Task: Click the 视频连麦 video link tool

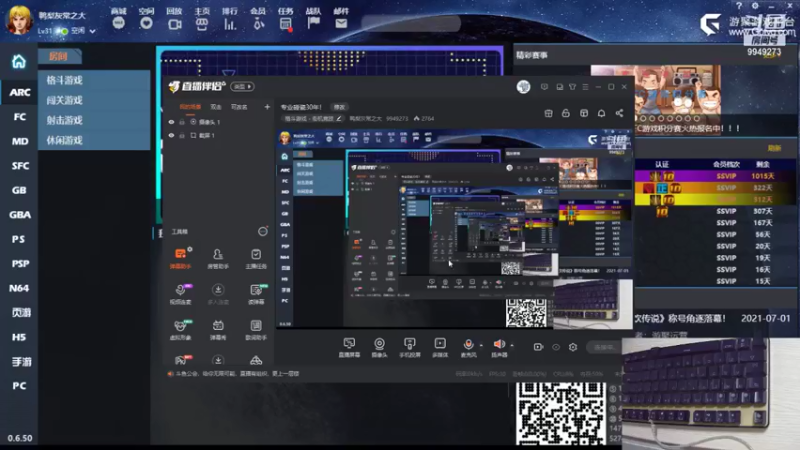Action: tap(181, 294)
